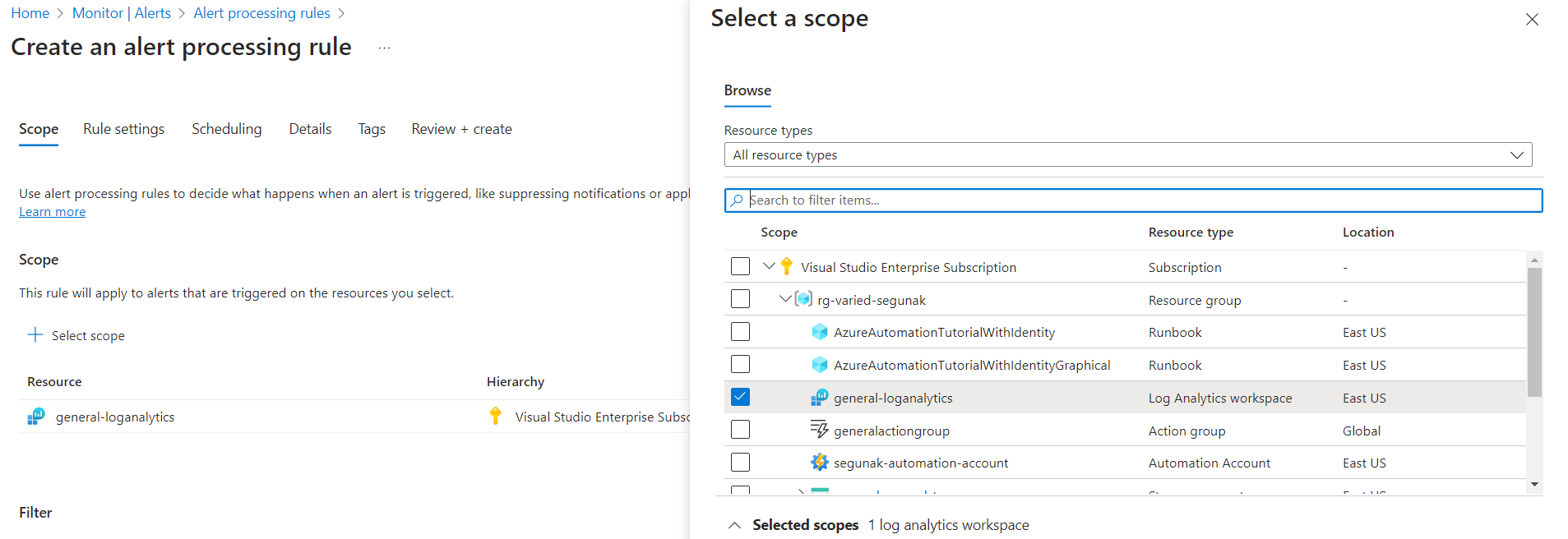Screen dimensions: 1568x539
Task: Open the Tags tab
Action: [x=372, y=129]
